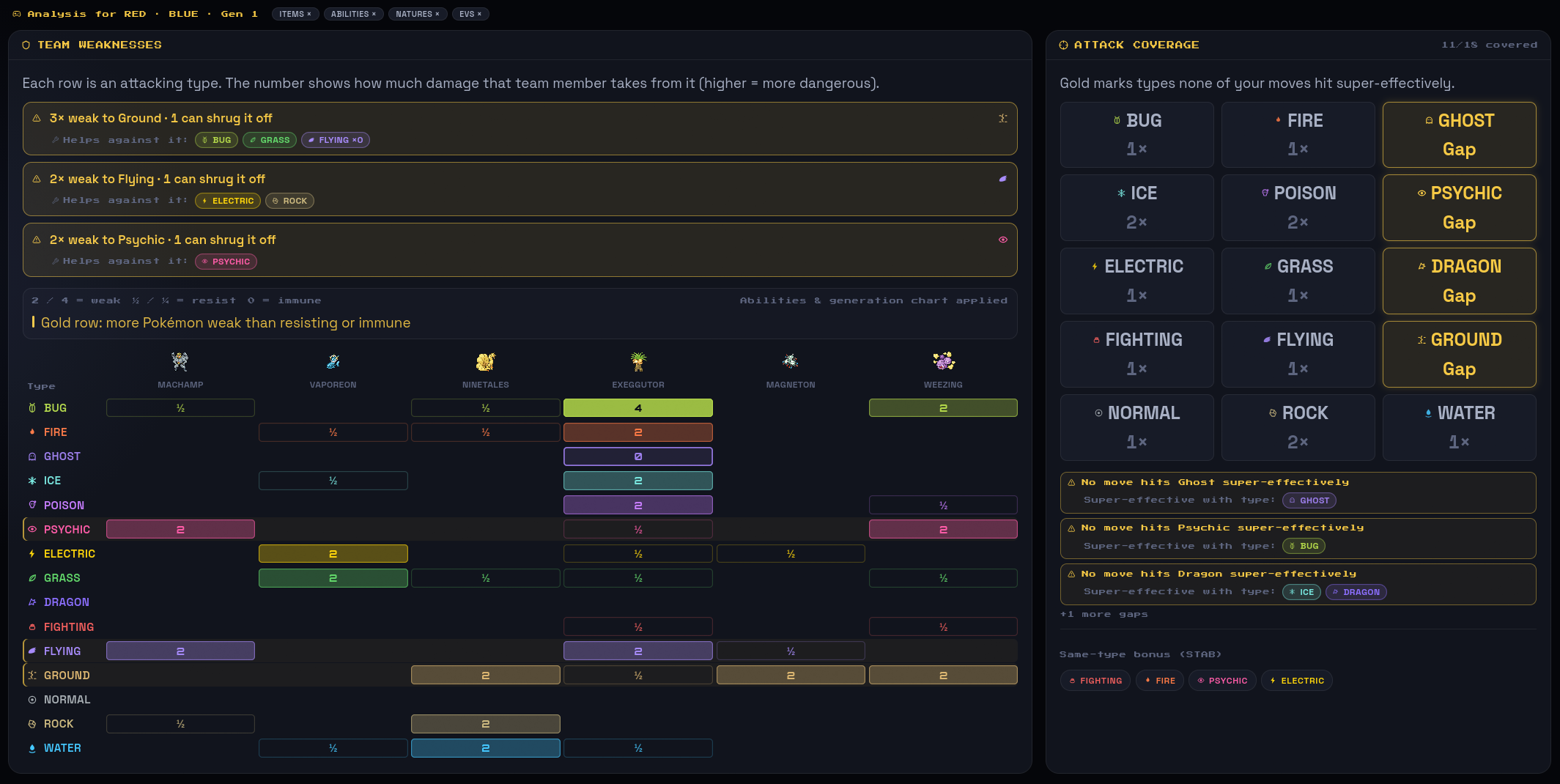1560x784 pixels.
Task: Toggle off the ITEMS × chip
Action: click(295, 14)
